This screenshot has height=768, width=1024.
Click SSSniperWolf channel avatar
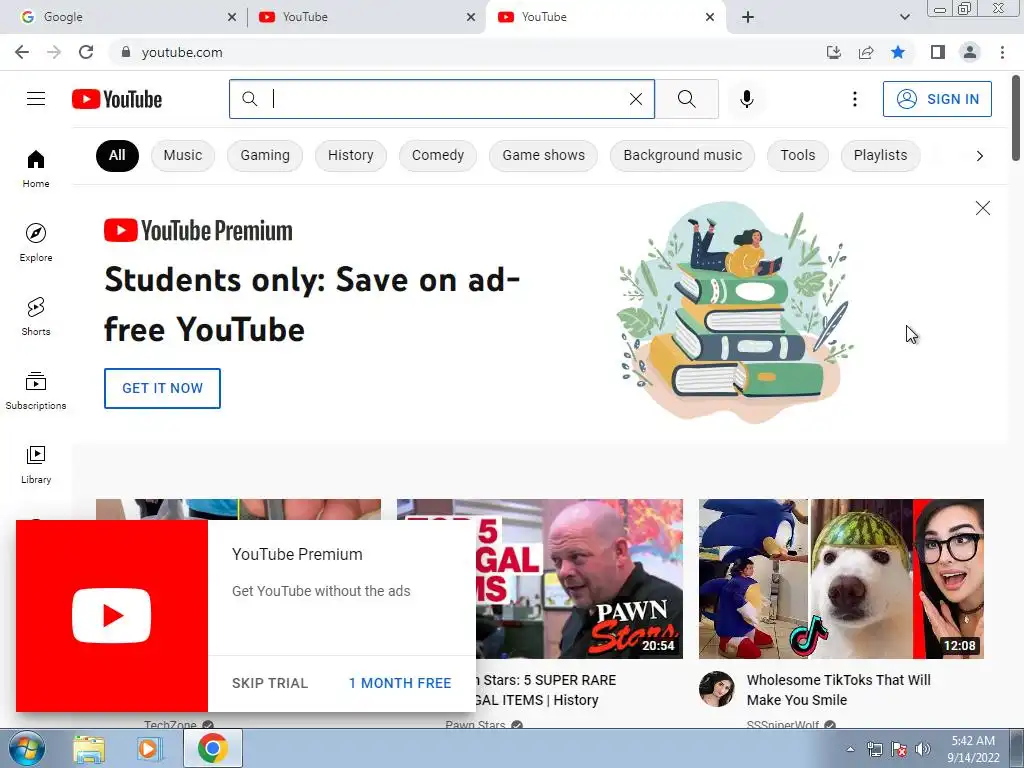(x=716, y=688)
